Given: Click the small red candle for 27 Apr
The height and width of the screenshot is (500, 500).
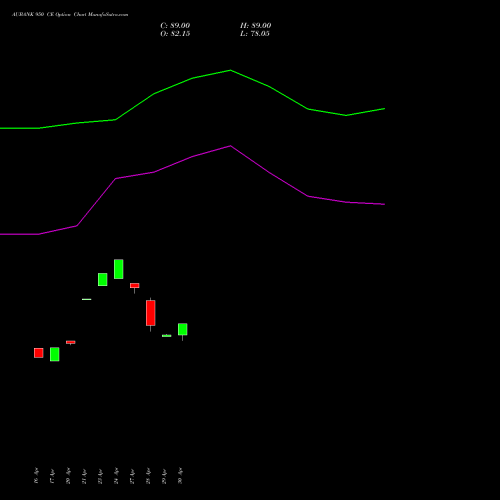Looking at the screenshot, I should pyautogui.click(x=135, y=286).
